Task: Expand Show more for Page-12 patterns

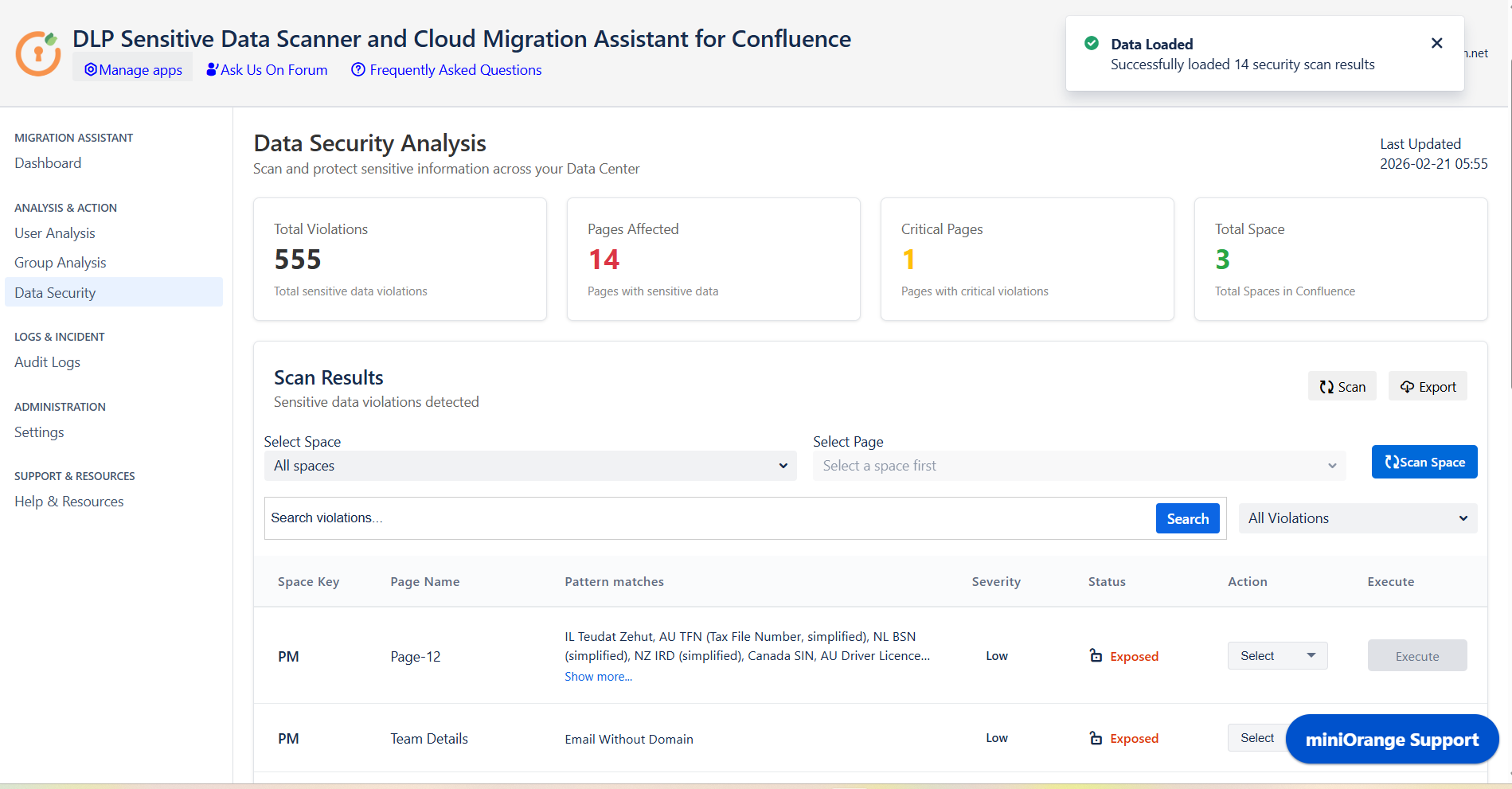Action: click(599, 677)
